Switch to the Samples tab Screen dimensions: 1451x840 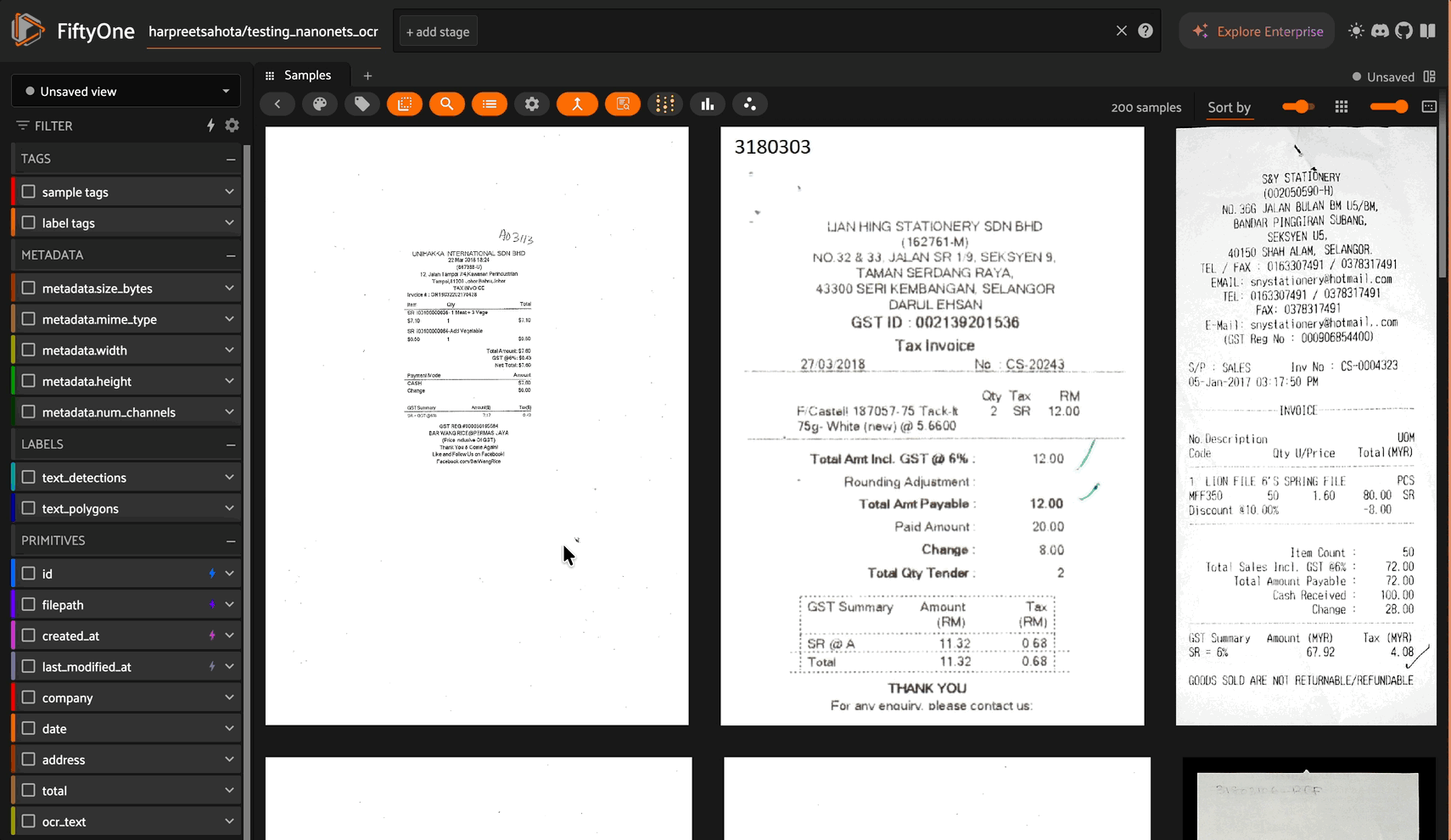(305, 75)
